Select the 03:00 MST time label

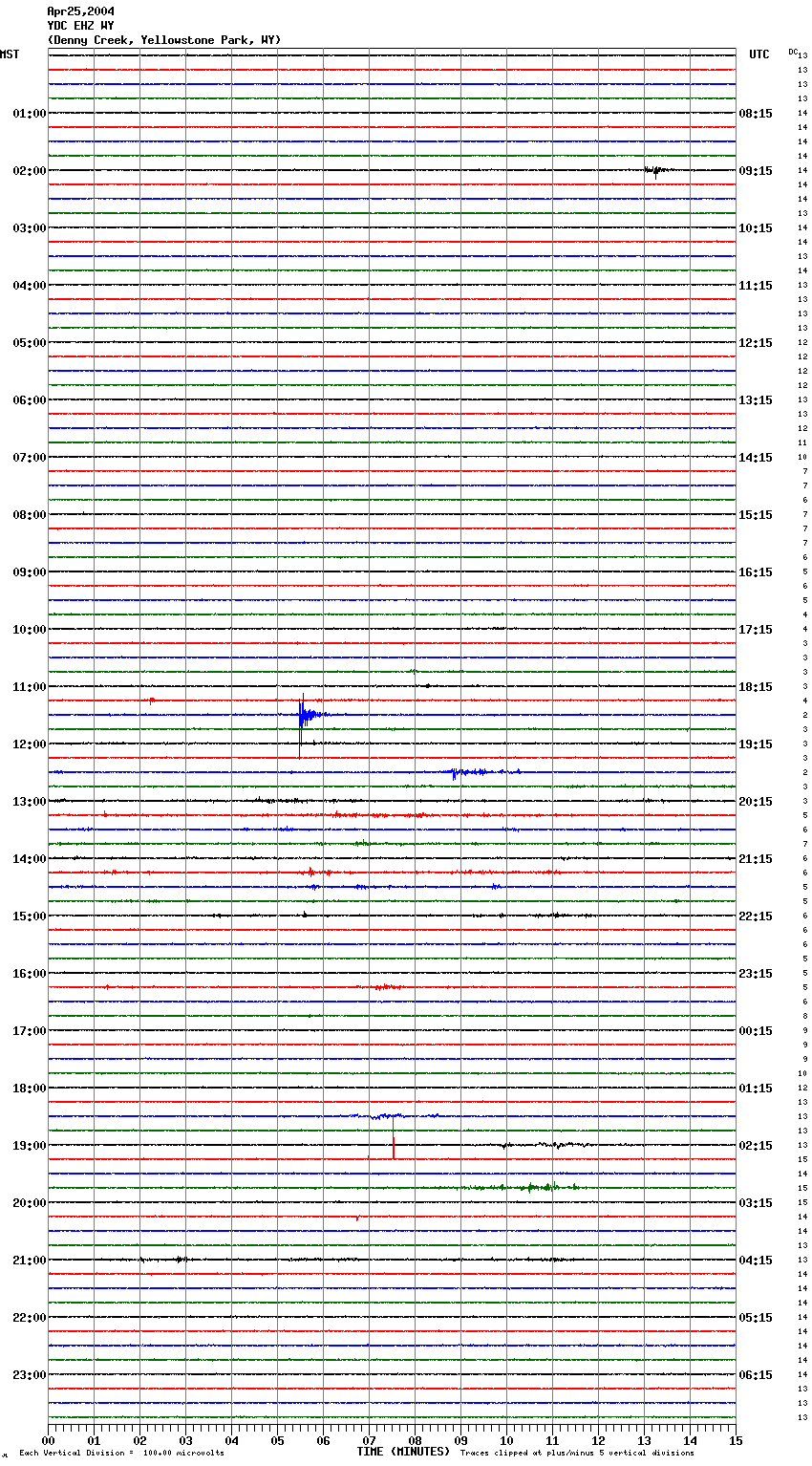pyautogui.click(x=30, y=228)
